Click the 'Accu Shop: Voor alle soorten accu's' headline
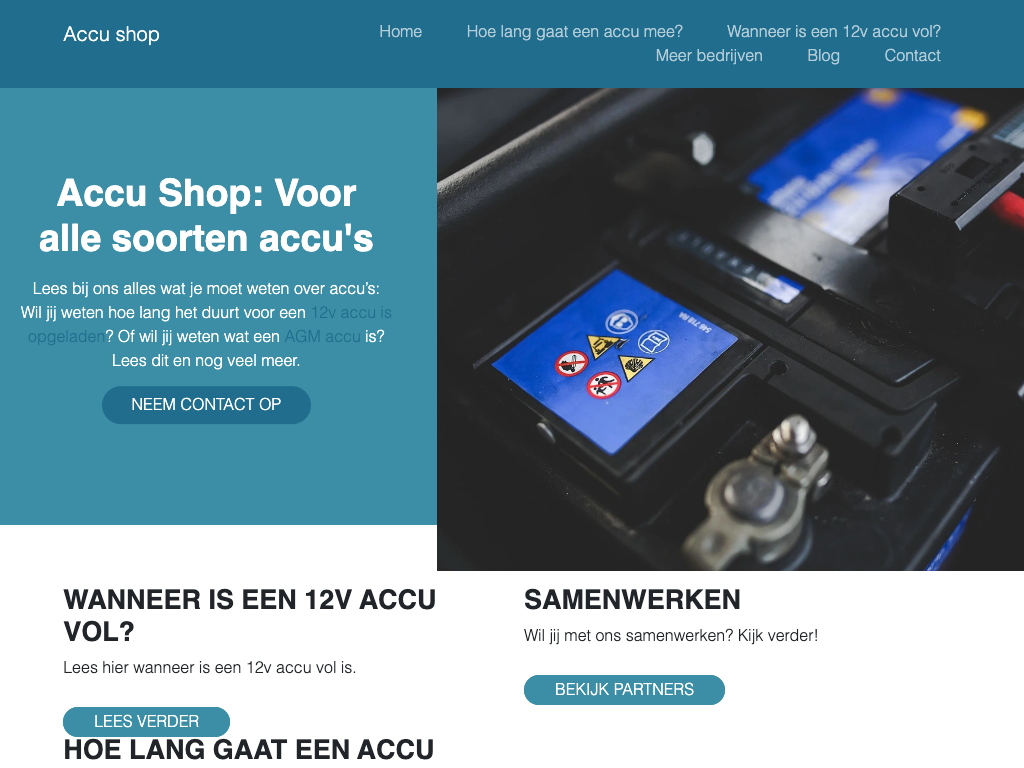 coord(206,215)
